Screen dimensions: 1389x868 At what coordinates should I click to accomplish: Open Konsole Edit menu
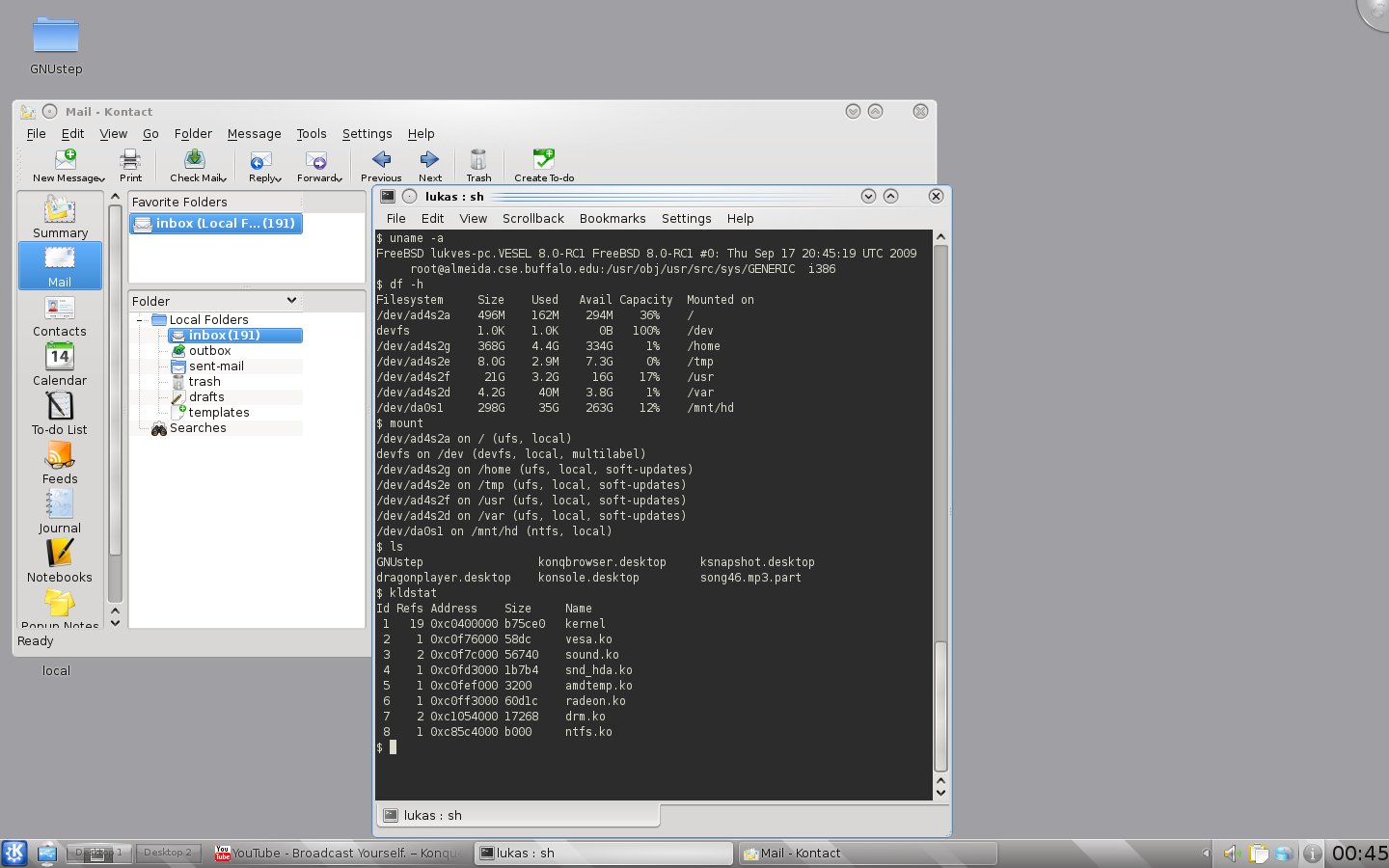click(433, 219)
